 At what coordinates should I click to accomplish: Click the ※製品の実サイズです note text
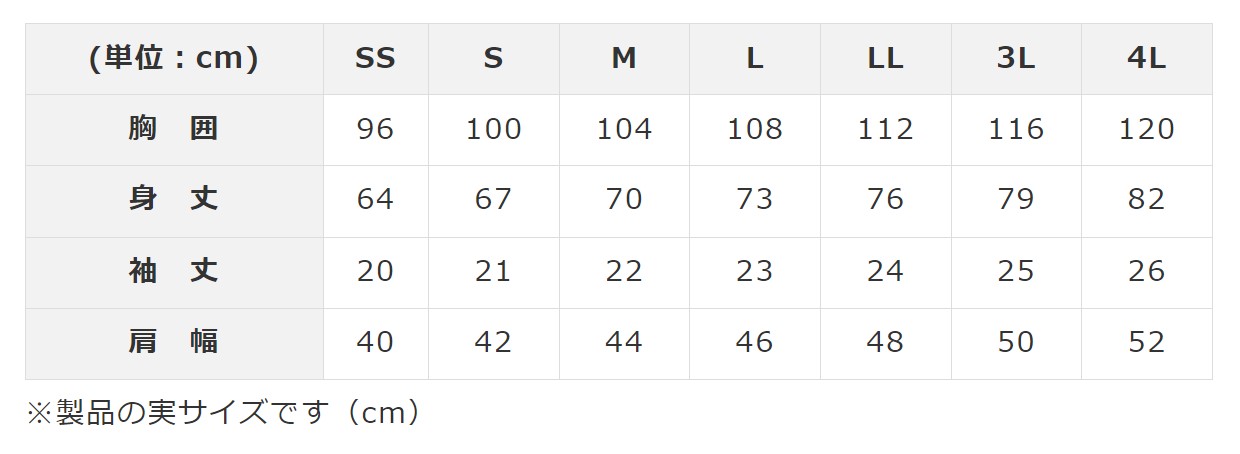[x=225, y=413]
